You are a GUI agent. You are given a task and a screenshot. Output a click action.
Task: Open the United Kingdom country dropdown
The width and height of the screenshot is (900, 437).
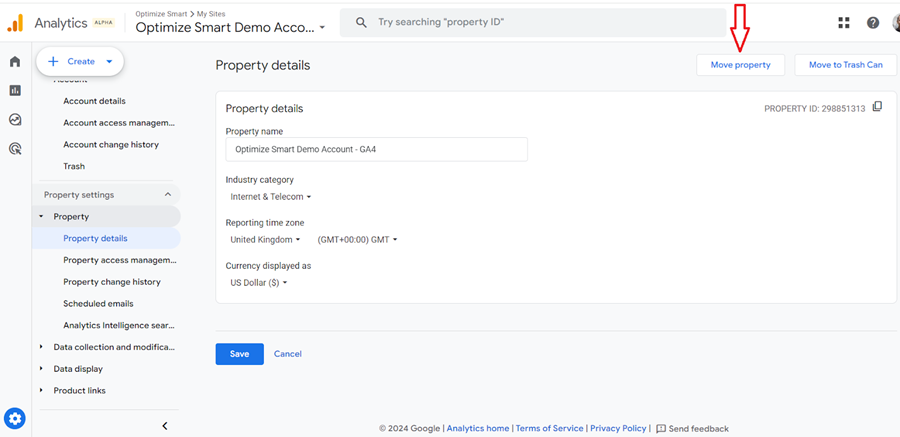click(x=265, y=239)
